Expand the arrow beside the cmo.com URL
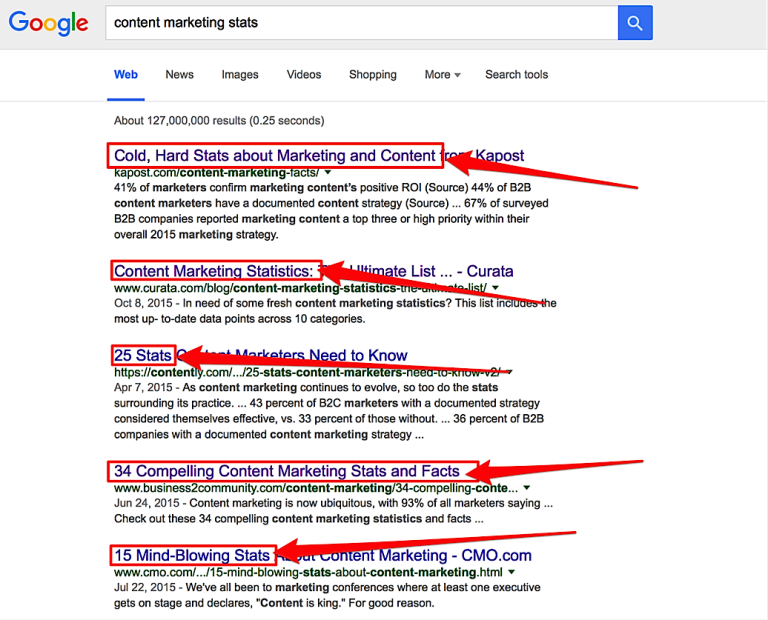Viewport: 768px width, 620px height. (x=511, y=572)
